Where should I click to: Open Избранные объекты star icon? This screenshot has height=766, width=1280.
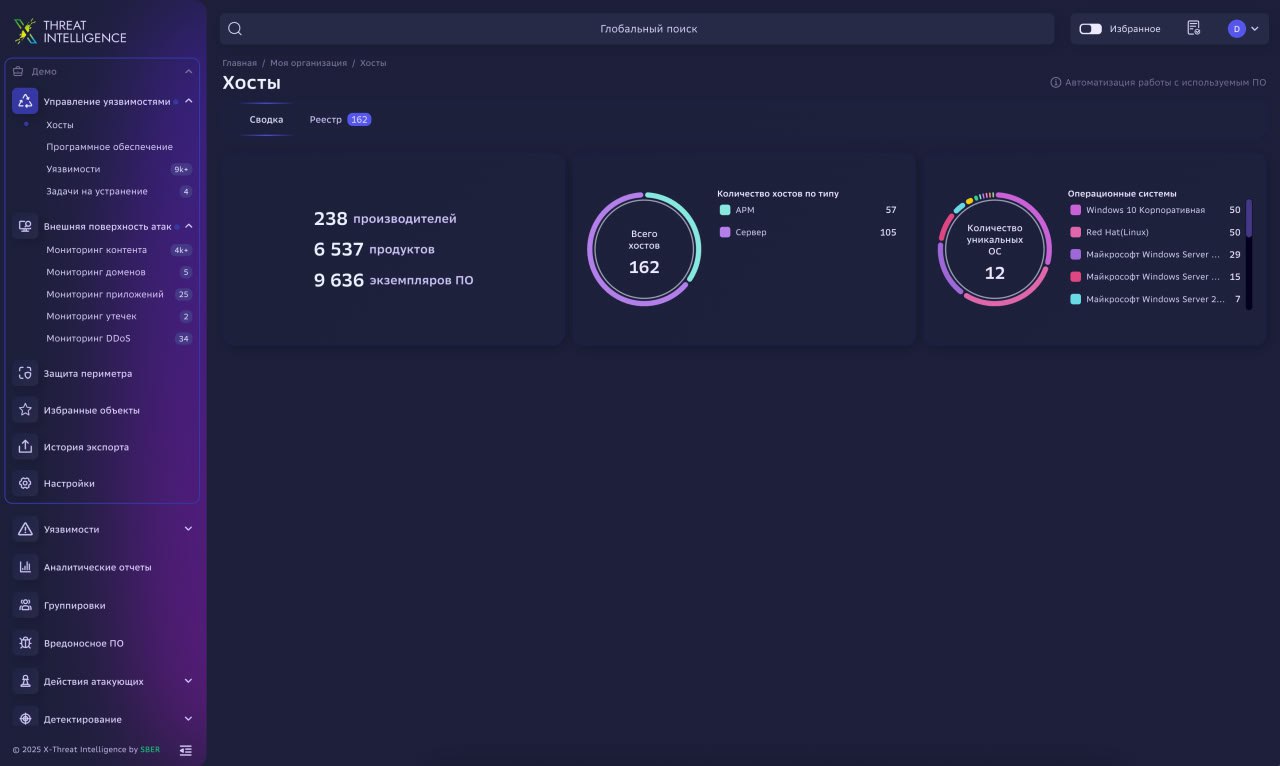[x=25, y=410]
